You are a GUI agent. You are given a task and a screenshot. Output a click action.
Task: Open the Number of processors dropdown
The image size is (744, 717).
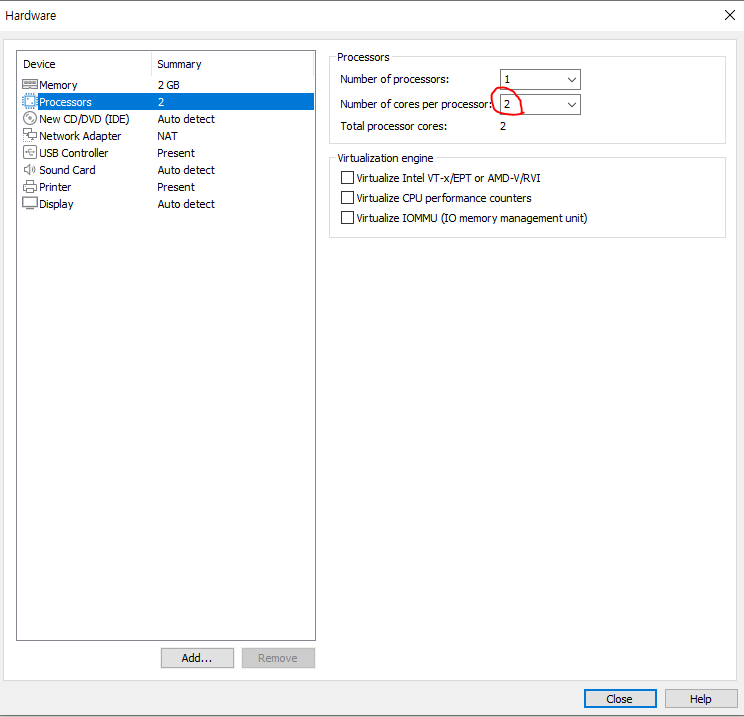540,79
